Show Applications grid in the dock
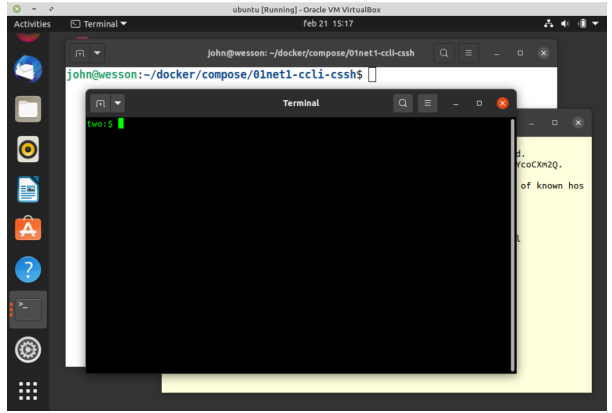 tap(27, 390)
